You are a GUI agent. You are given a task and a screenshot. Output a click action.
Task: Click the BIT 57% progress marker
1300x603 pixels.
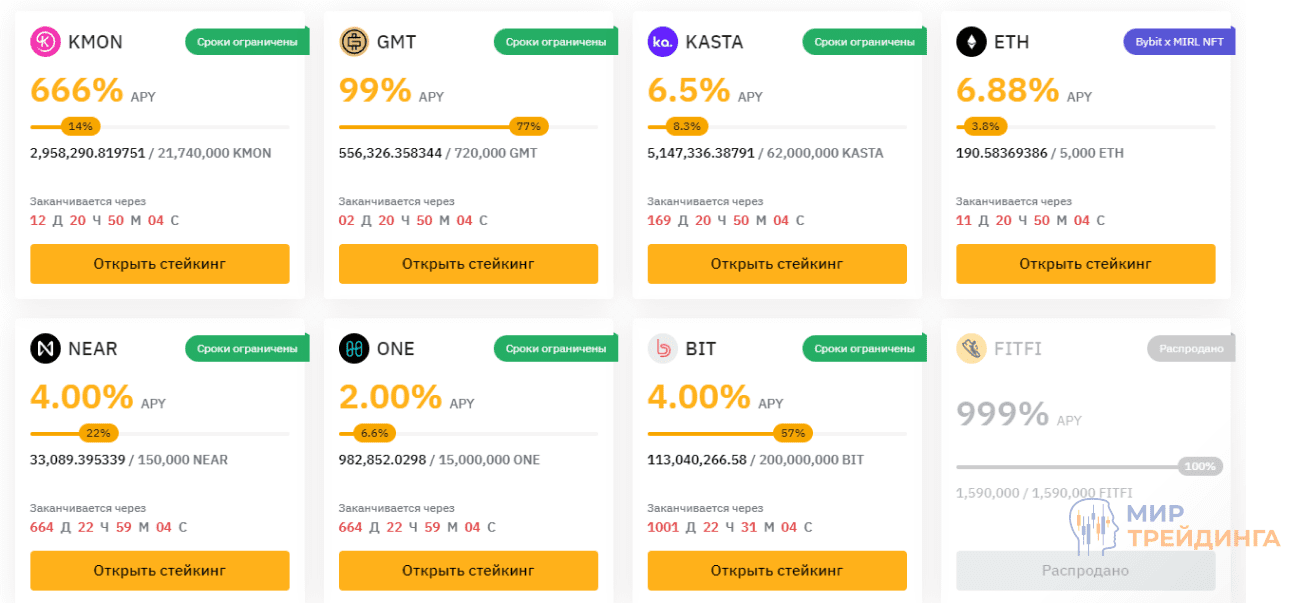(x=793, y=434)
